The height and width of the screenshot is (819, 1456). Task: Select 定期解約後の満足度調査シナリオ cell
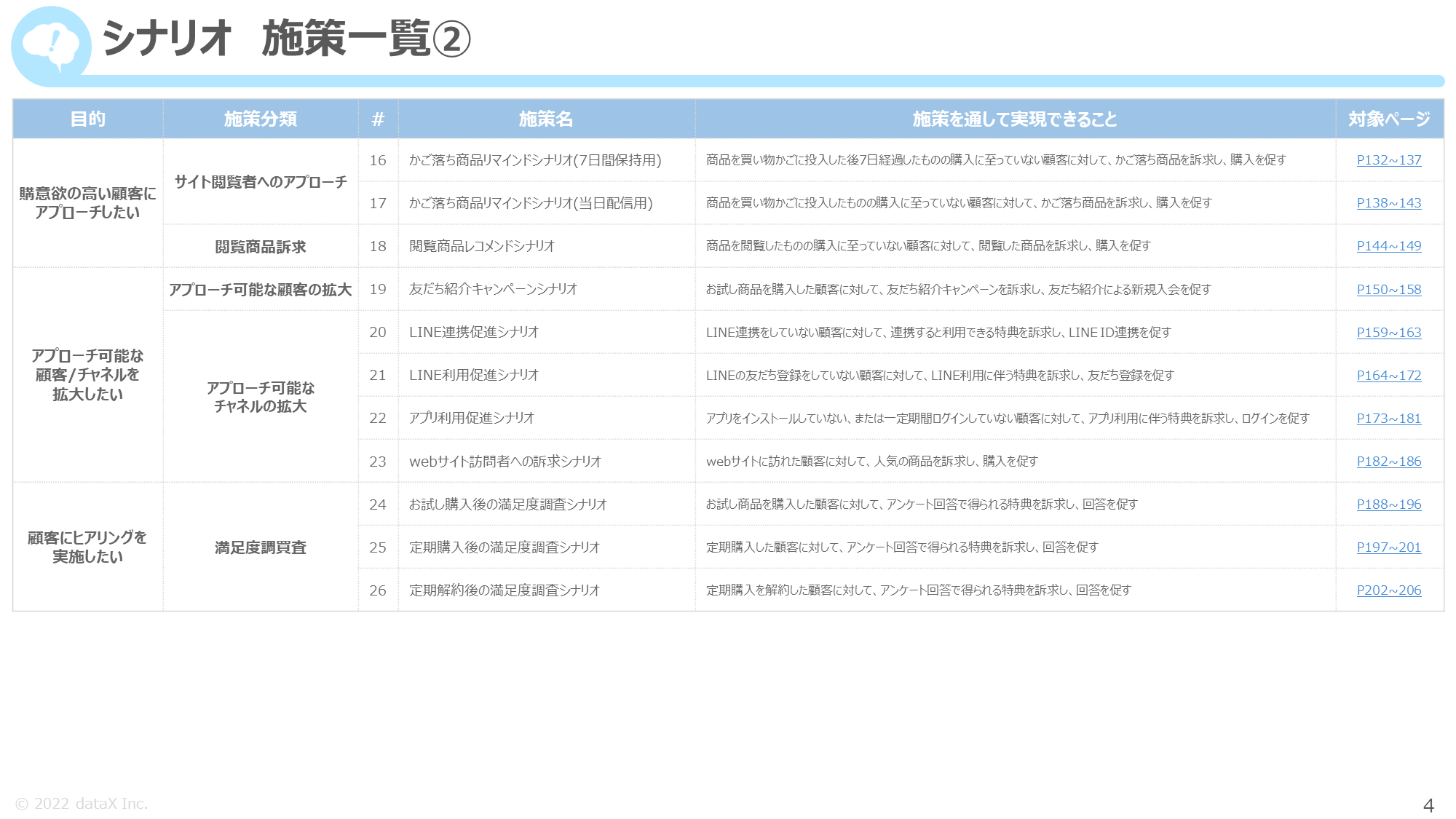(x=546, y=590)
